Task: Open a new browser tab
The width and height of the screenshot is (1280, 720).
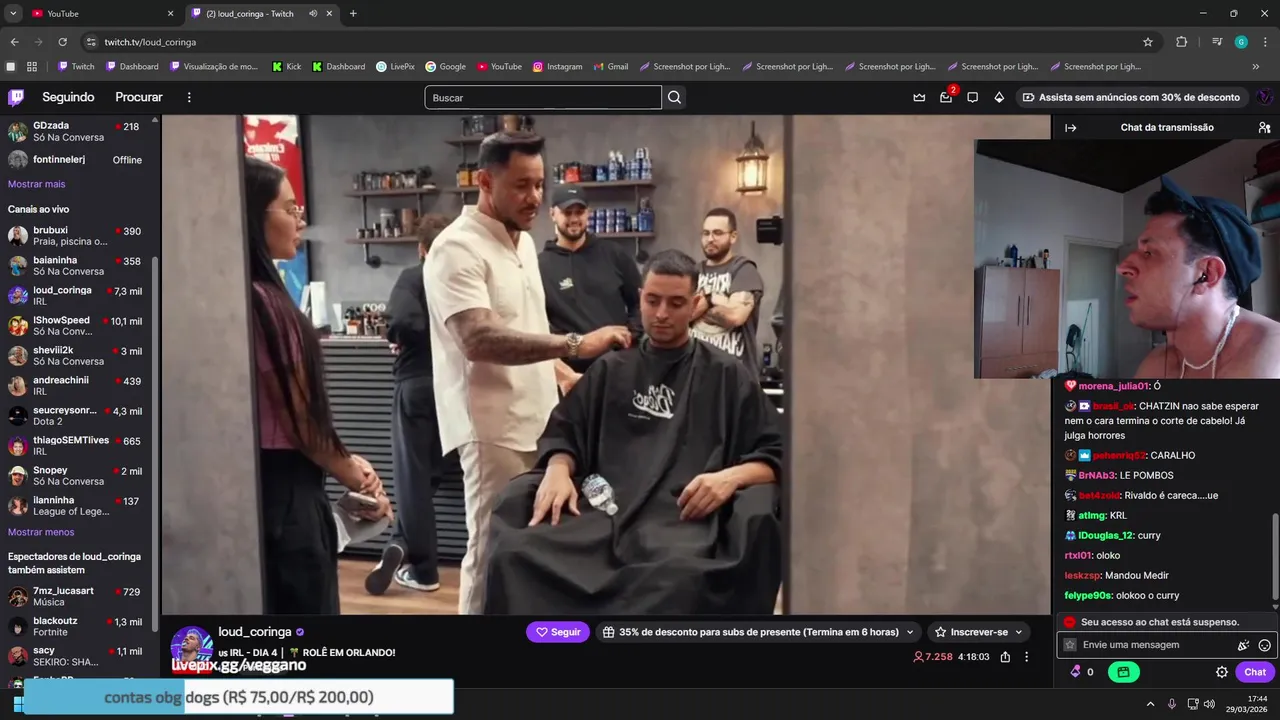Action: coord(353,14)
